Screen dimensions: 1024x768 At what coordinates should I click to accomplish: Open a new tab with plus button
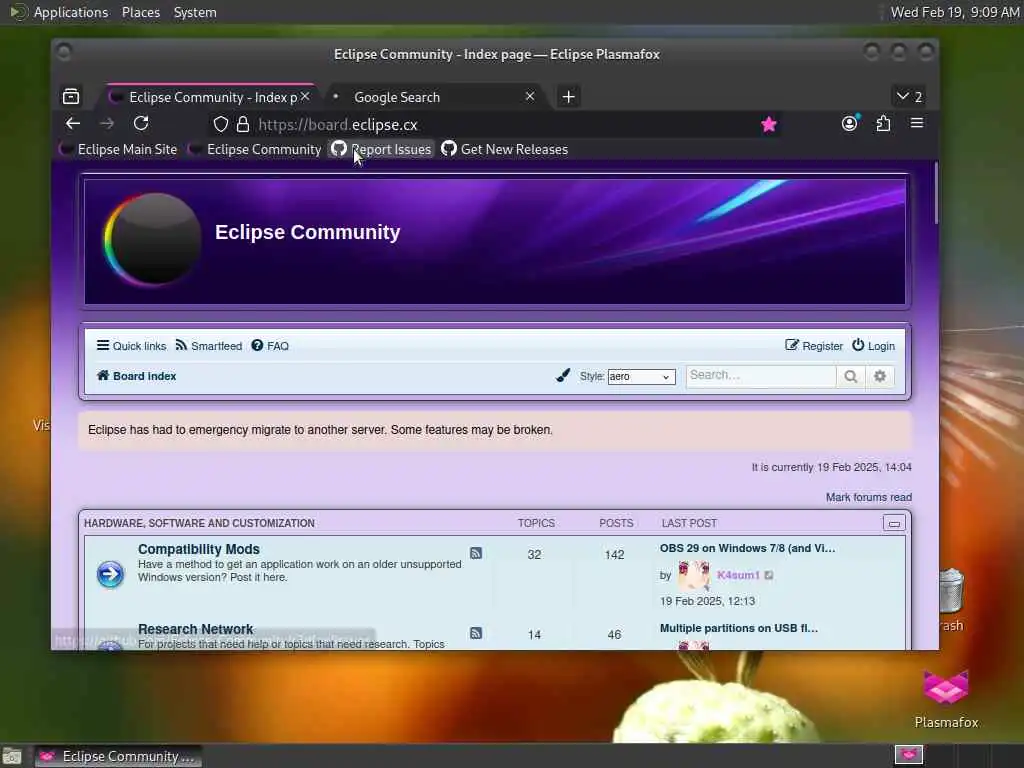(x=569, y=97)
